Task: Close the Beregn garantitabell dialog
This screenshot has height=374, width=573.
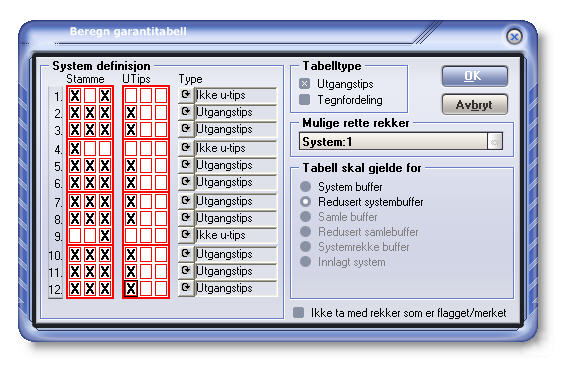Action: 514,37
